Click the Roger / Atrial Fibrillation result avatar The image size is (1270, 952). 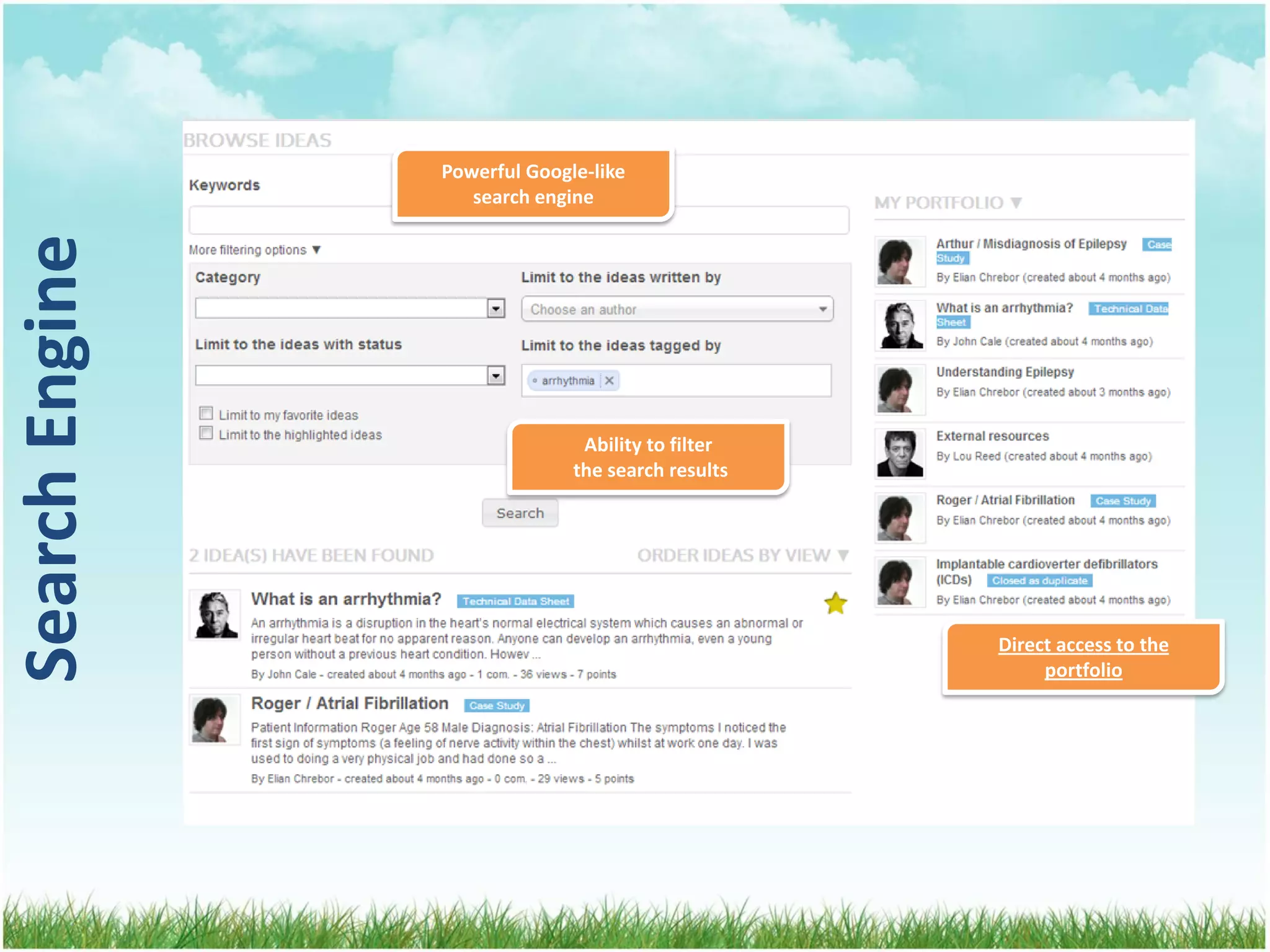(215, 719)
